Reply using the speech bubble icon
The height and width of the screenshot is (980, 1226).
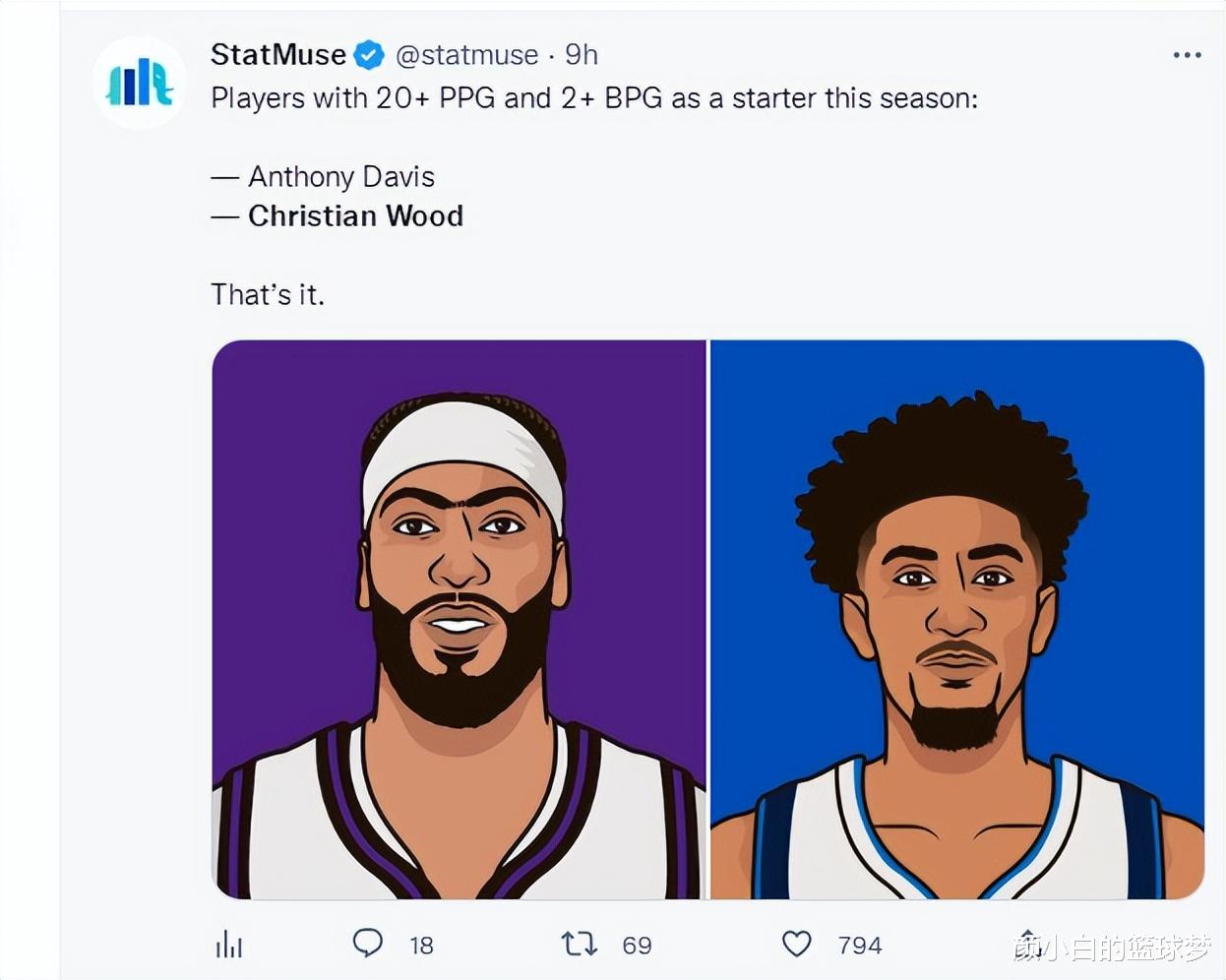point(368,943)
